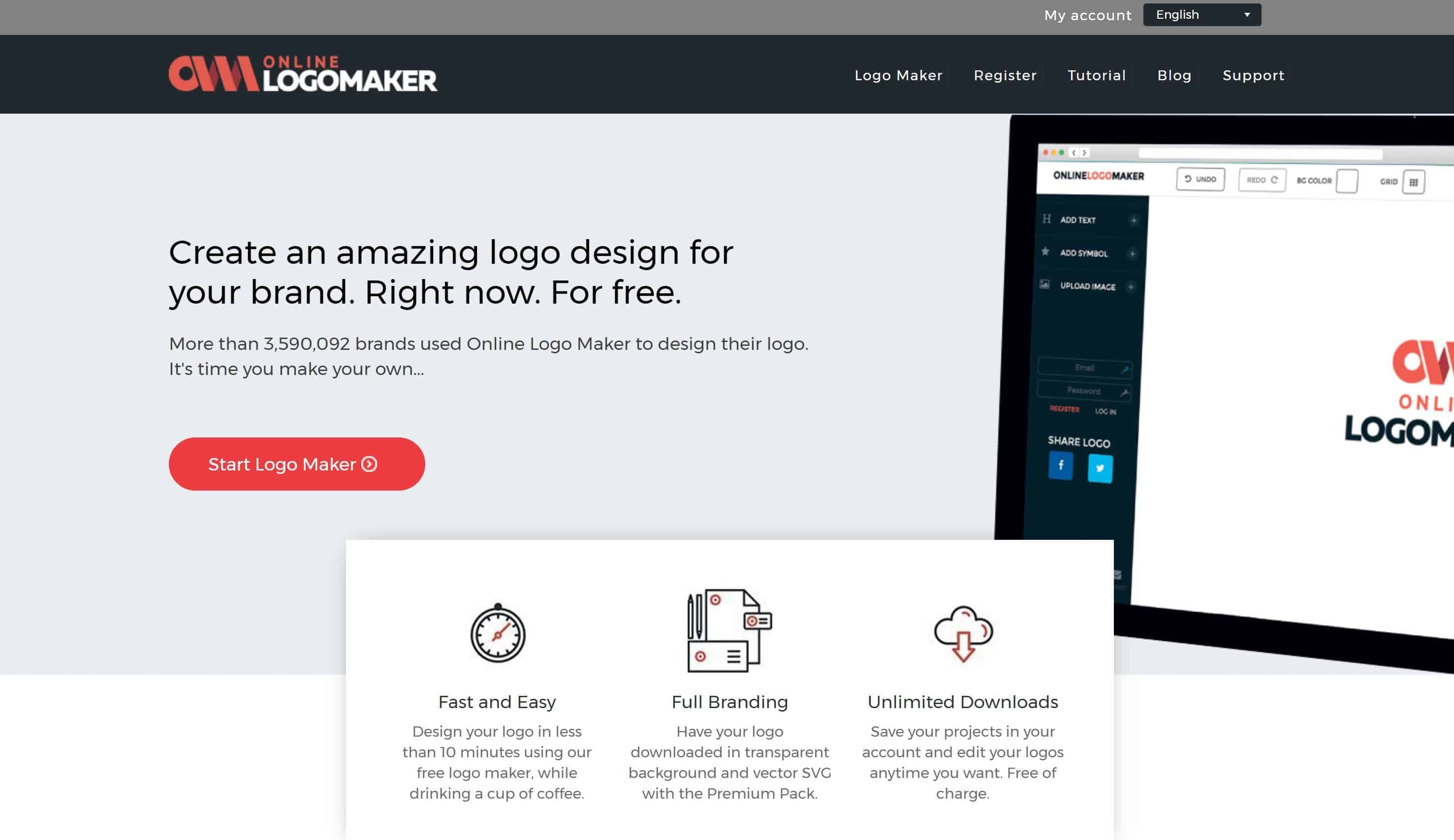Image resolution: width=1454 pixels, height=840 pixels.
Task: Click the ADD TEXT tool icon
Action: pyautogui.click(x=1046, y=219)
